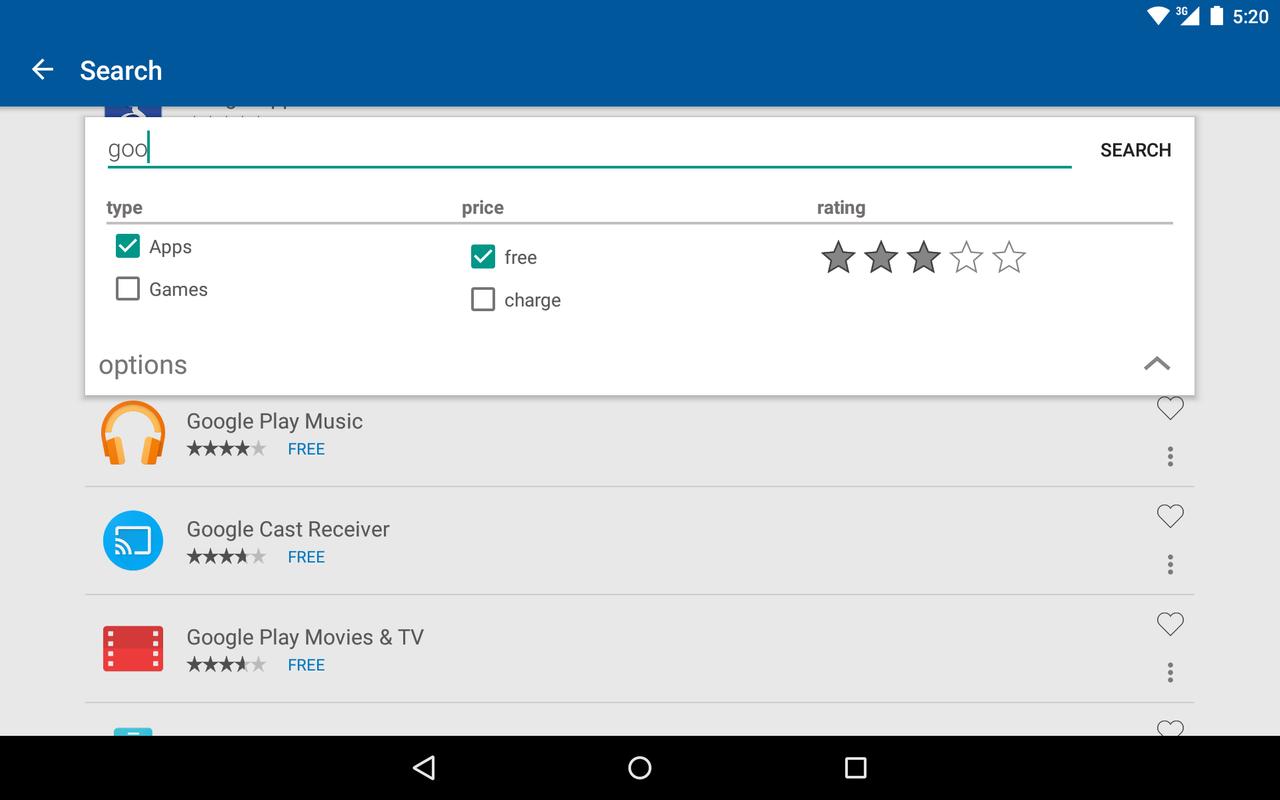1280x800 pixels.
Task: Open more options for Google Play Movies & TV
Action: (x=1170, y=673)
